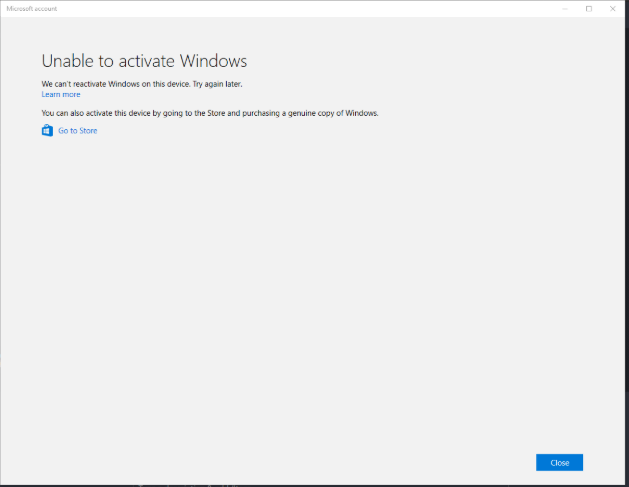Click the Microsoft account window title

[x=32, y=8]
